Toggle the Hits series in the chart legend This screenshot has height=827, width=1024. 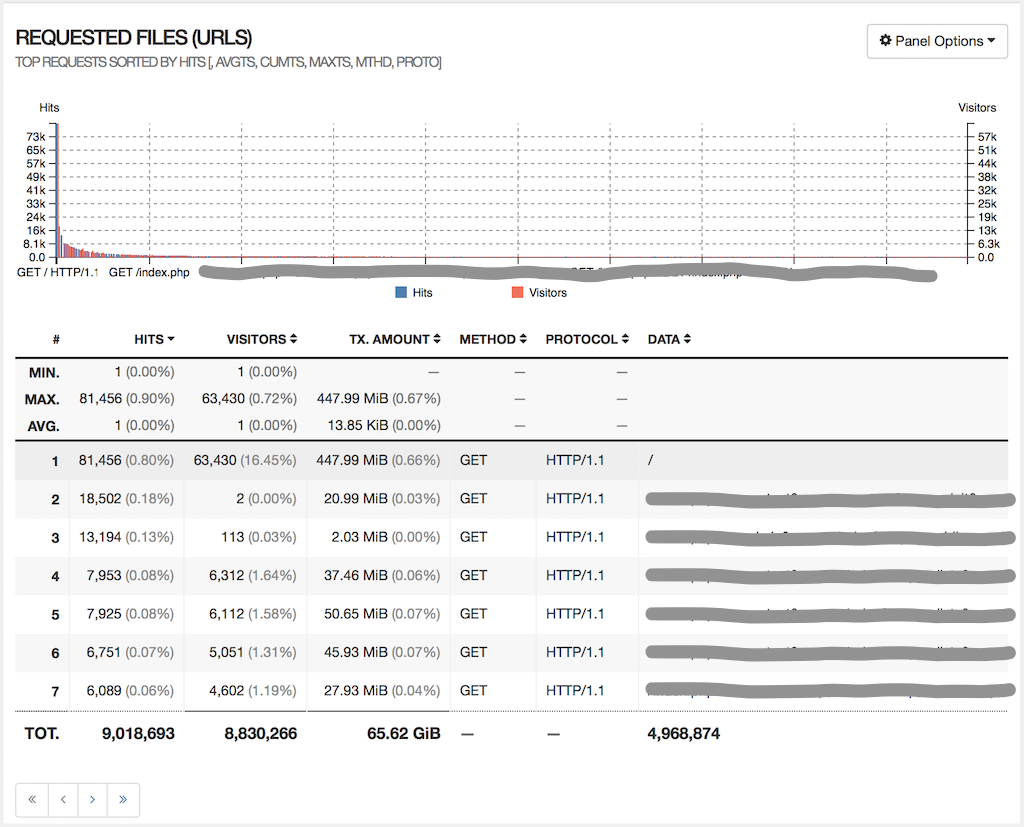point(414,292)
